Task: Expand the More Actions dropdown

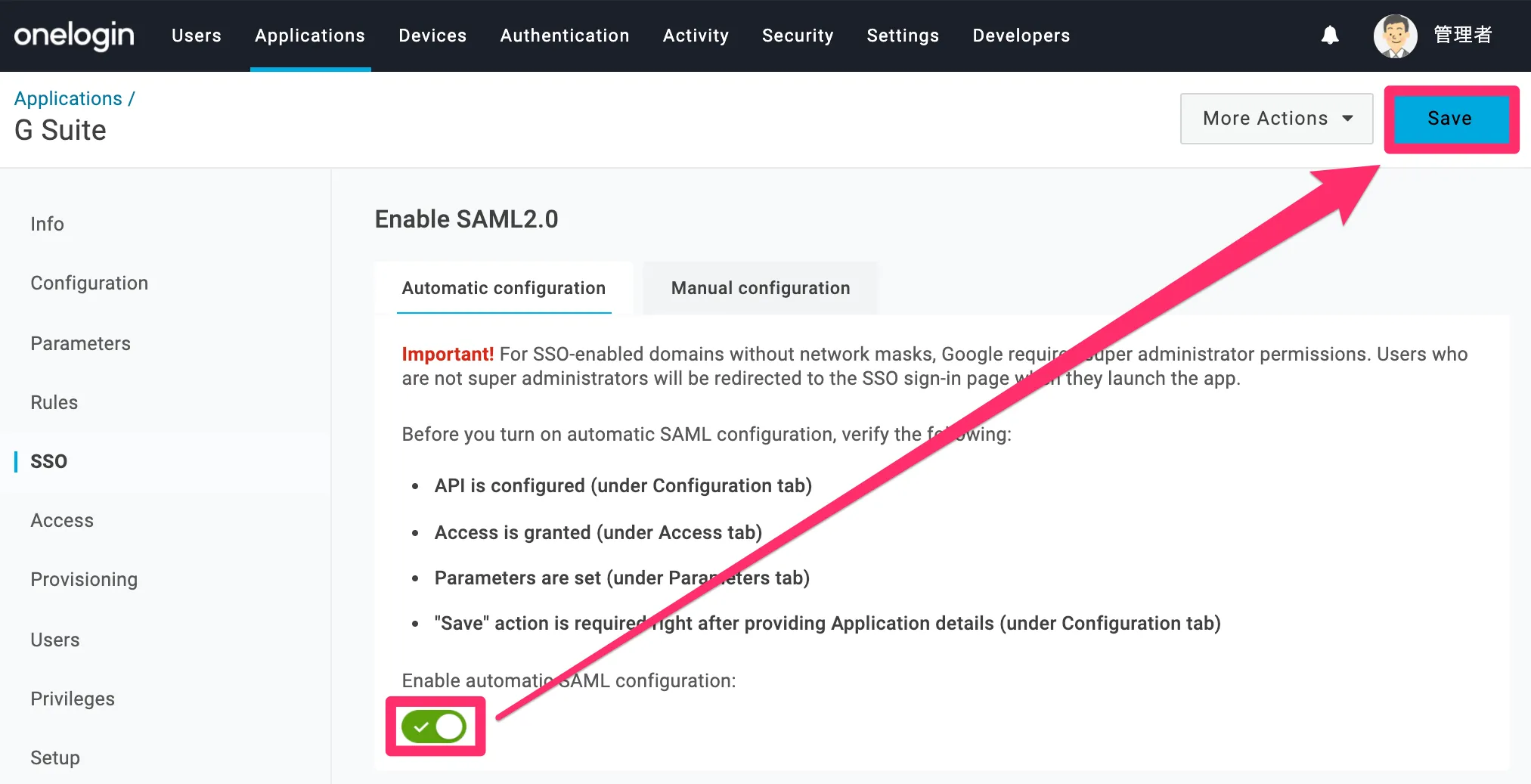Action: (x=1276, y=119)
